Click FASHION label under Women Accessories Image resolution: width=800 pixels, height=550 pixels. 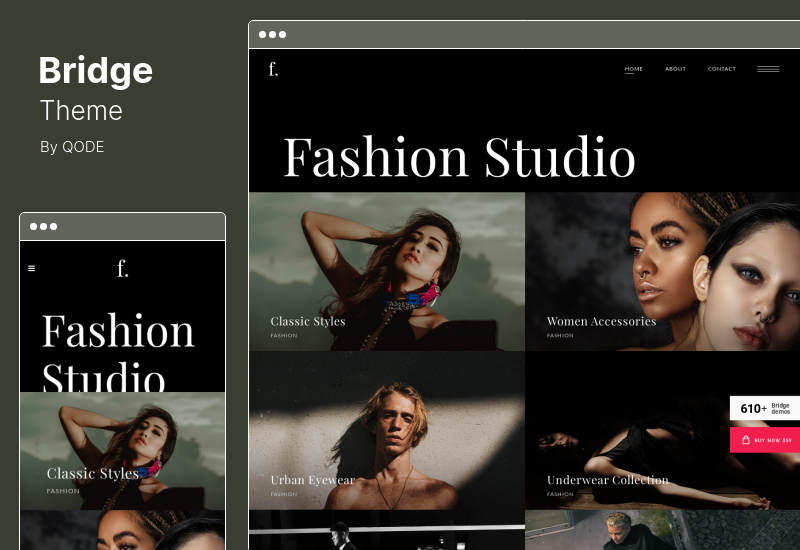pyautogui.click(x=560, y=335)
